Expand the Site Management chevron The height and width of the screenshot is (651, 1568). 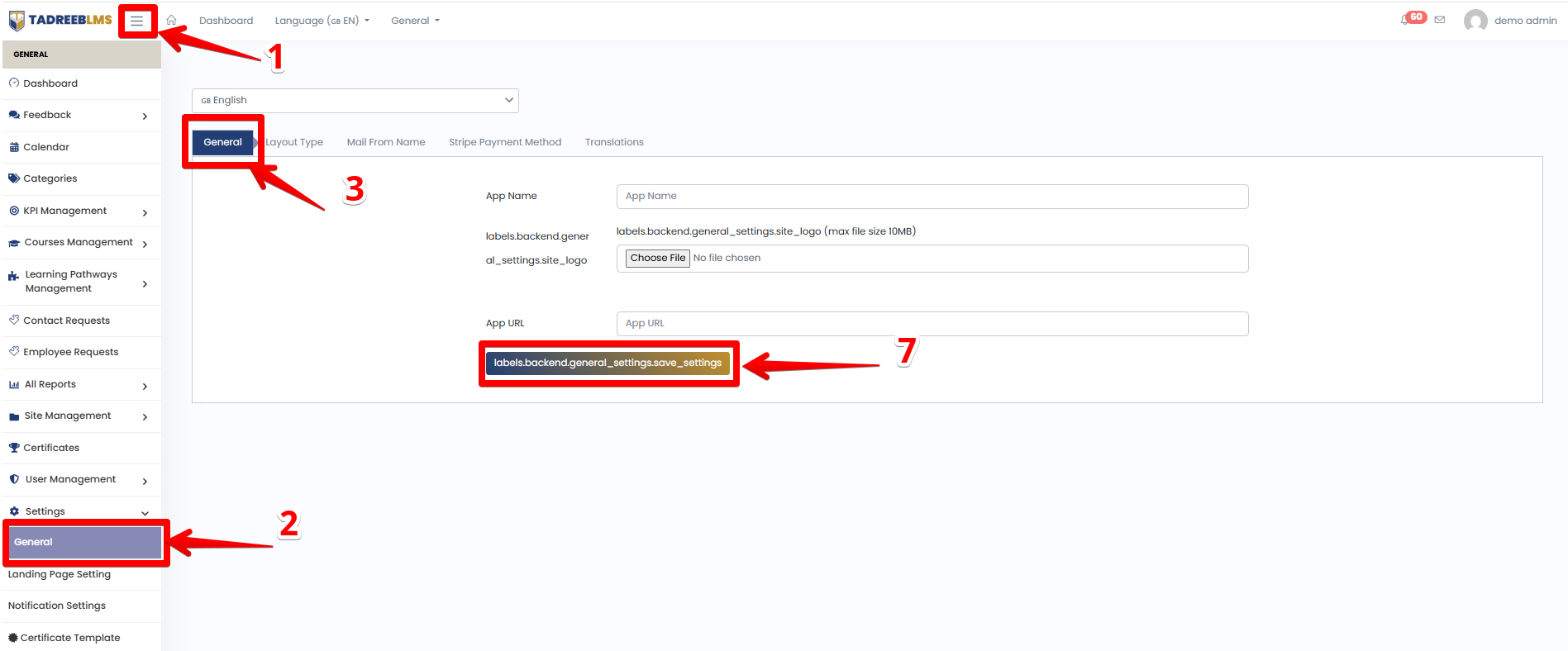(x=145, y=417)
